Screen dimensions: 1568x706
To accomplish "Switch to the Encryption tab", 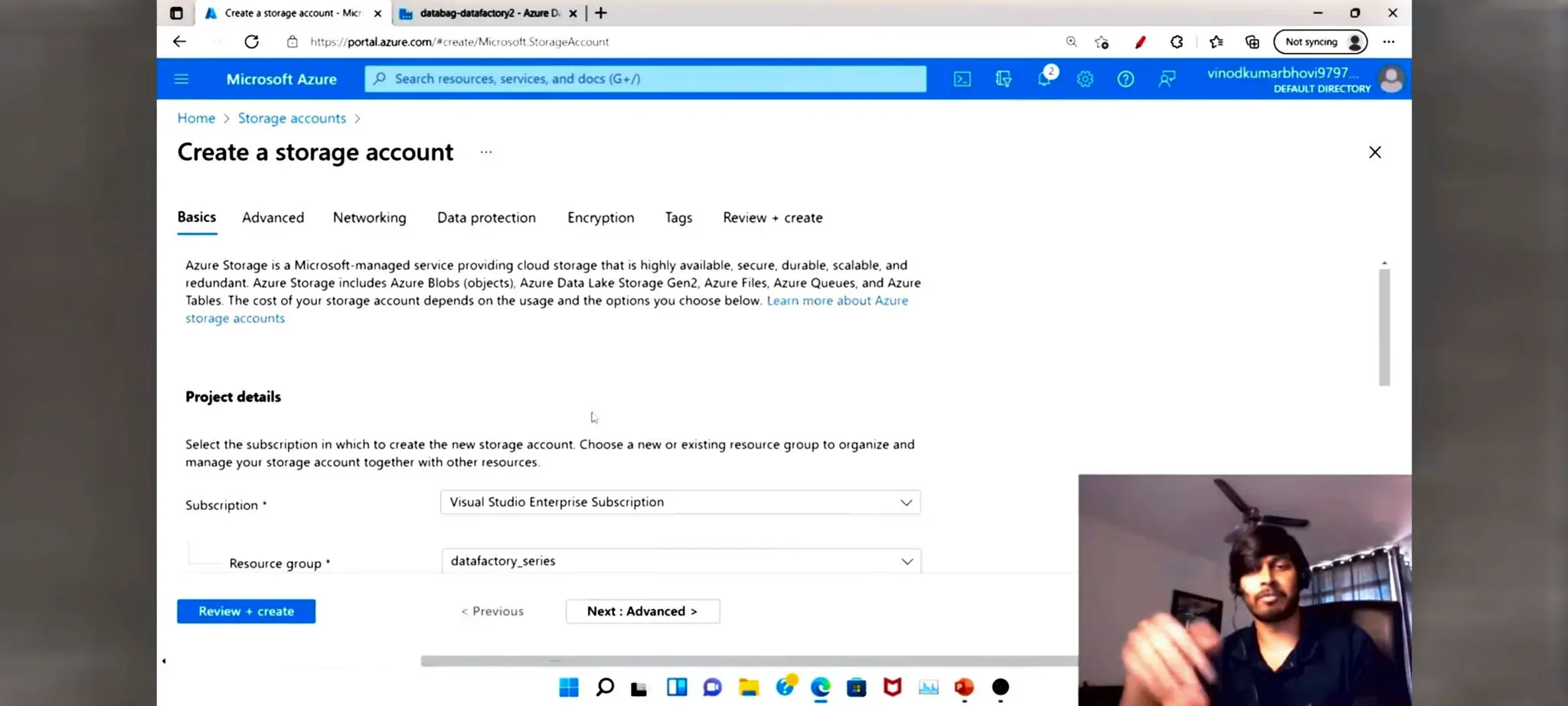I will coord(601,217).
